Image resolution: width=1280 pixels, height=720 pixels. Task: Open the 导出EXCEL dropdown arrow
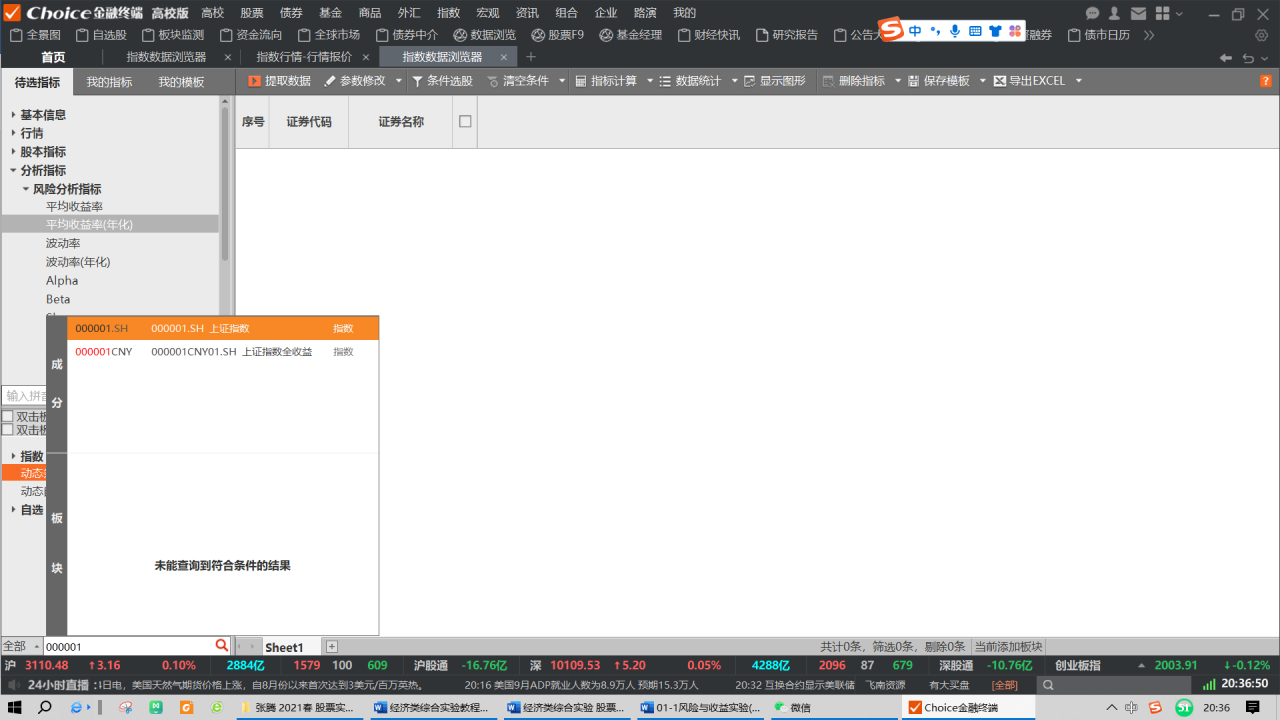coord(1079,81)
